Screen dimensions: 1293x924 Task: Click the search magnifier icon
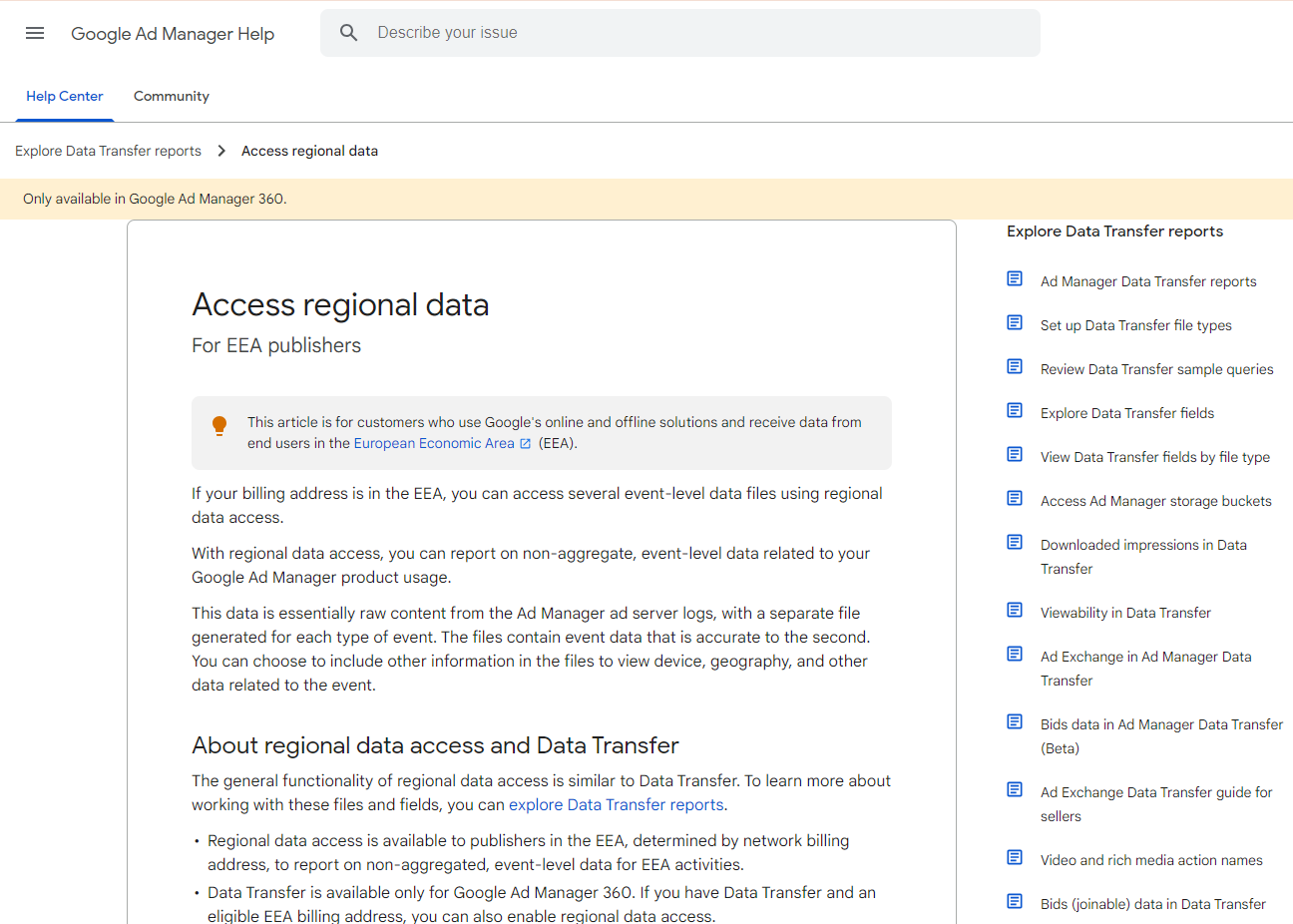click(348, 33)
